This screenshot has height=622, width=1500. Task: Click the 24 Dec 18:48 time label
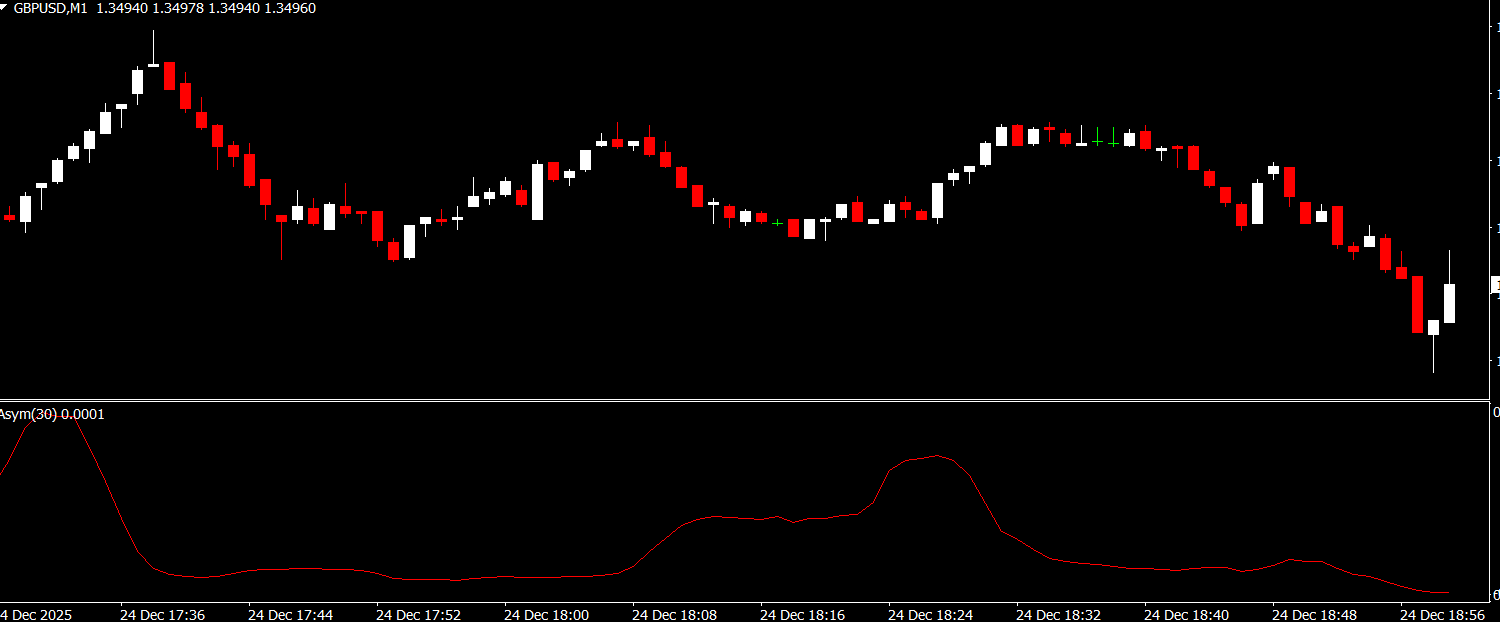click(1314, 614)
